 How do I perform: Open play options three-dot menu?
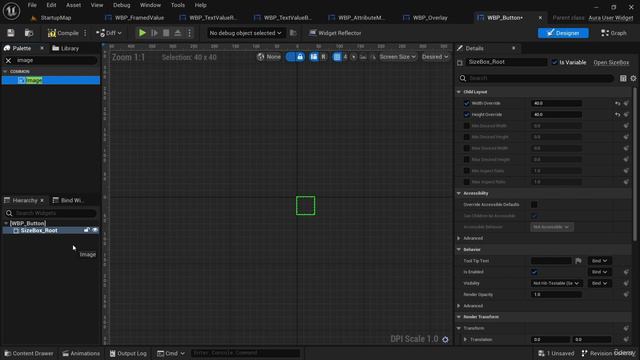(x=189, y=33)
